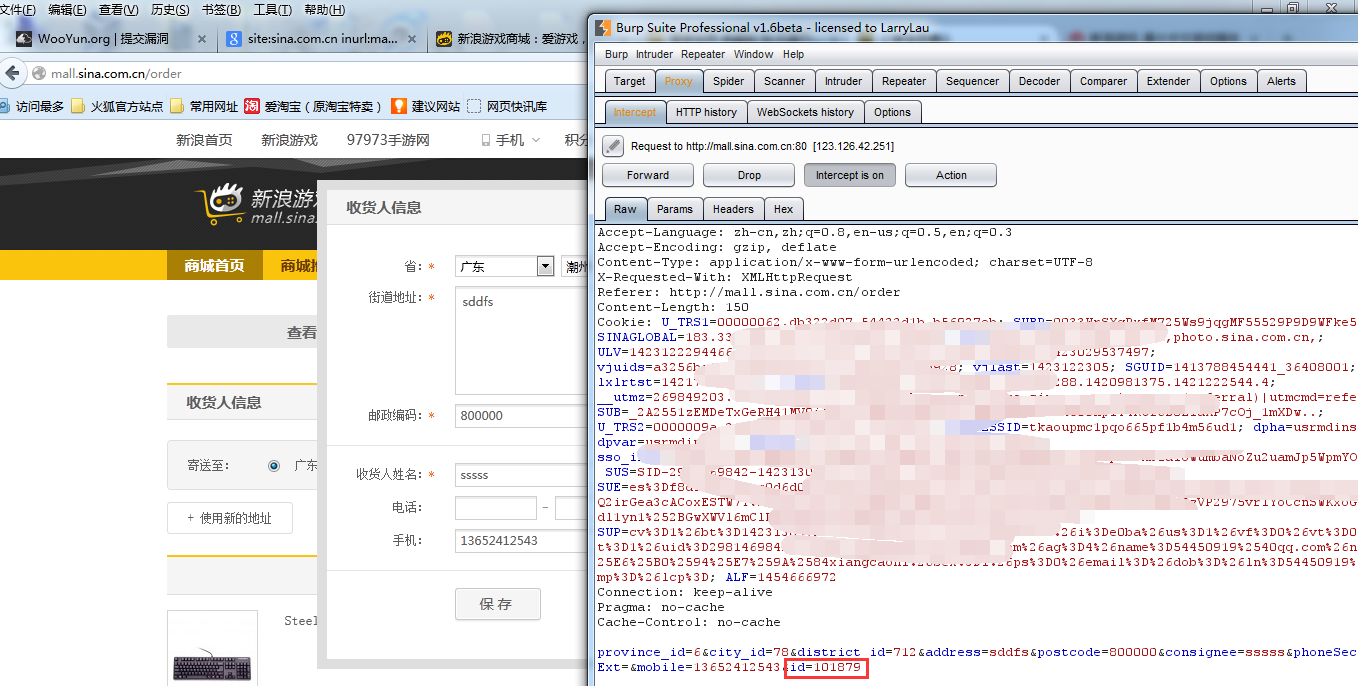Open the 文件(F) menu in Firefox

tap(18, 10)
